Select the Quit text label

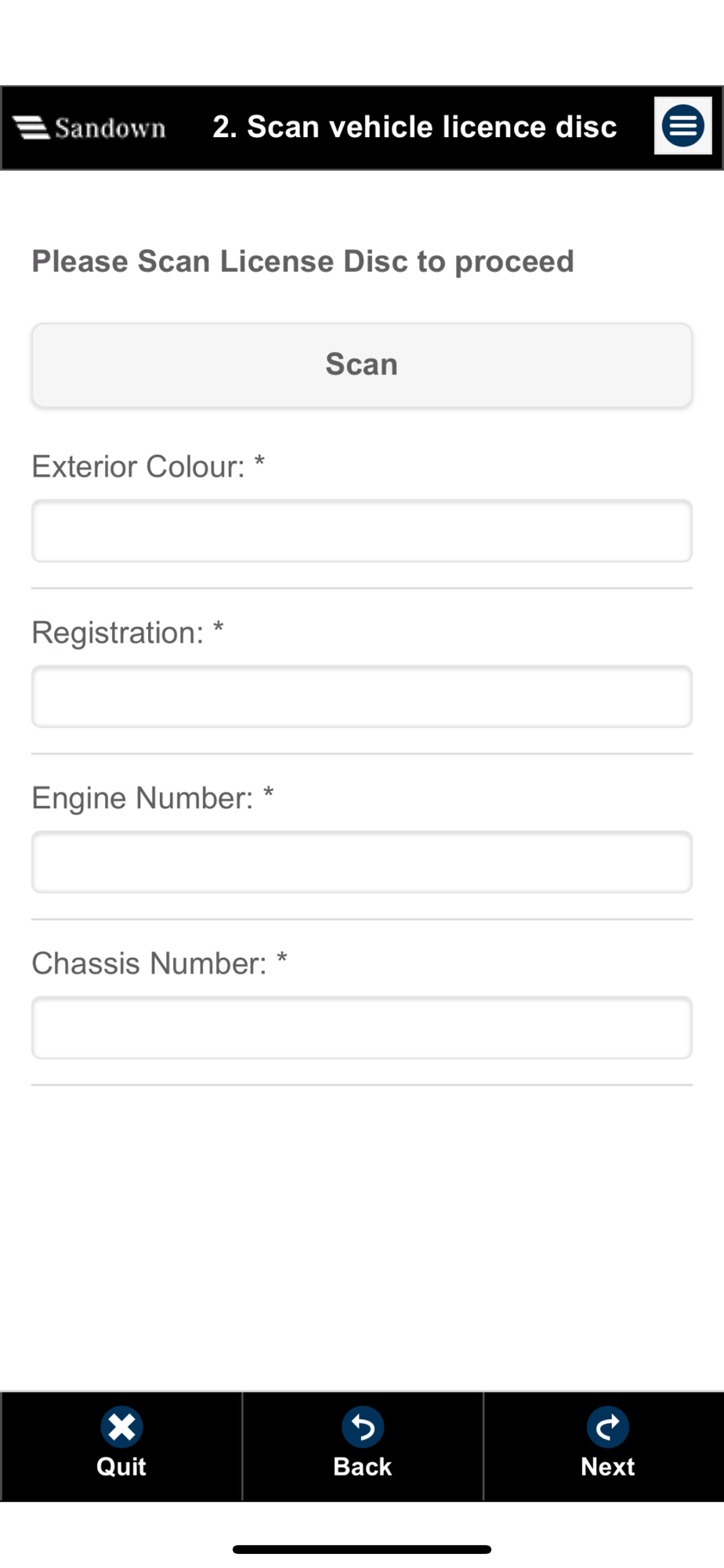[121, 1467]
